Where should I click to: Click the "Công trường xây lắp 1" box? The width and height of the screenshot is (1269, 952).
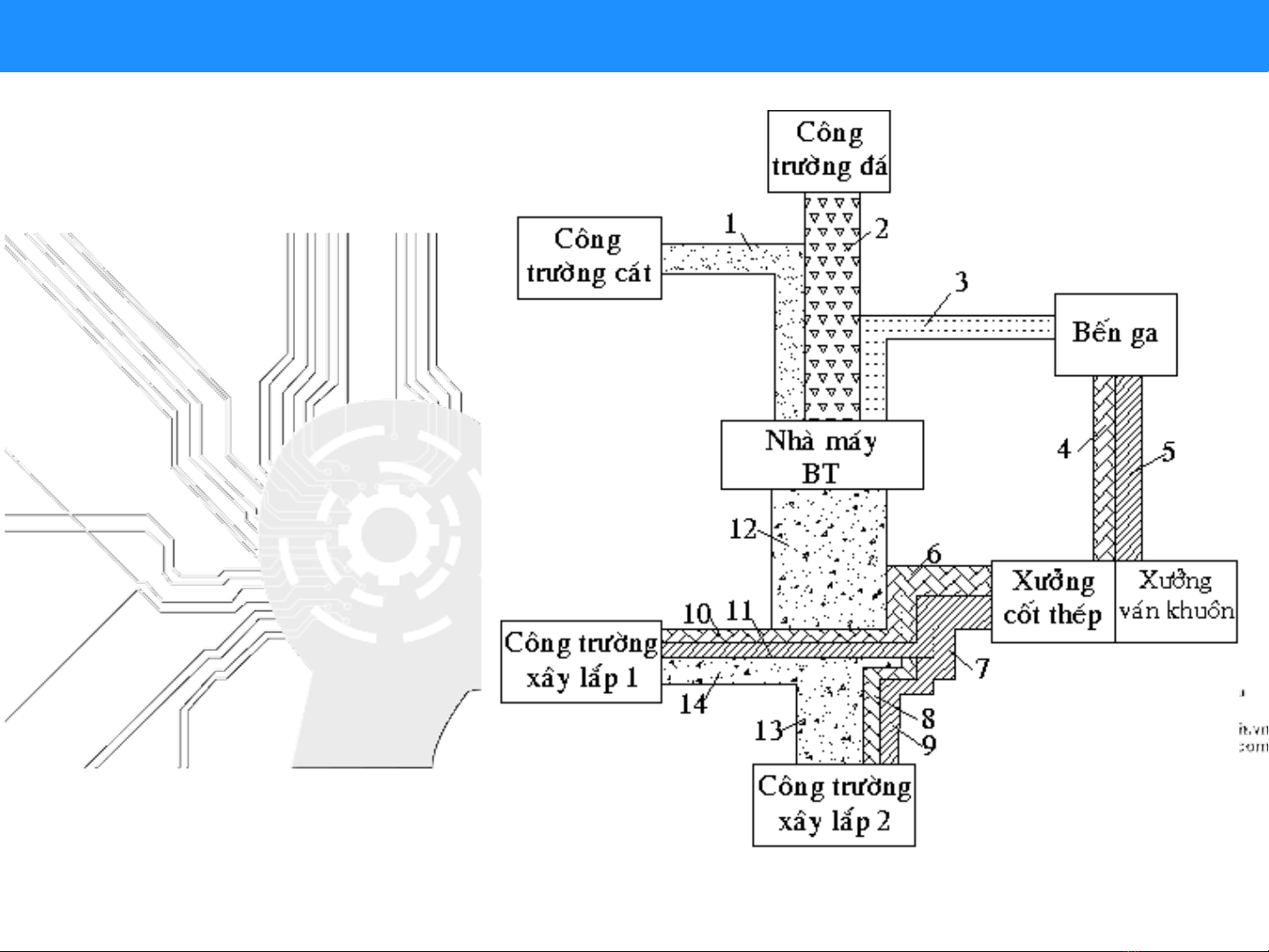(581, 661)
